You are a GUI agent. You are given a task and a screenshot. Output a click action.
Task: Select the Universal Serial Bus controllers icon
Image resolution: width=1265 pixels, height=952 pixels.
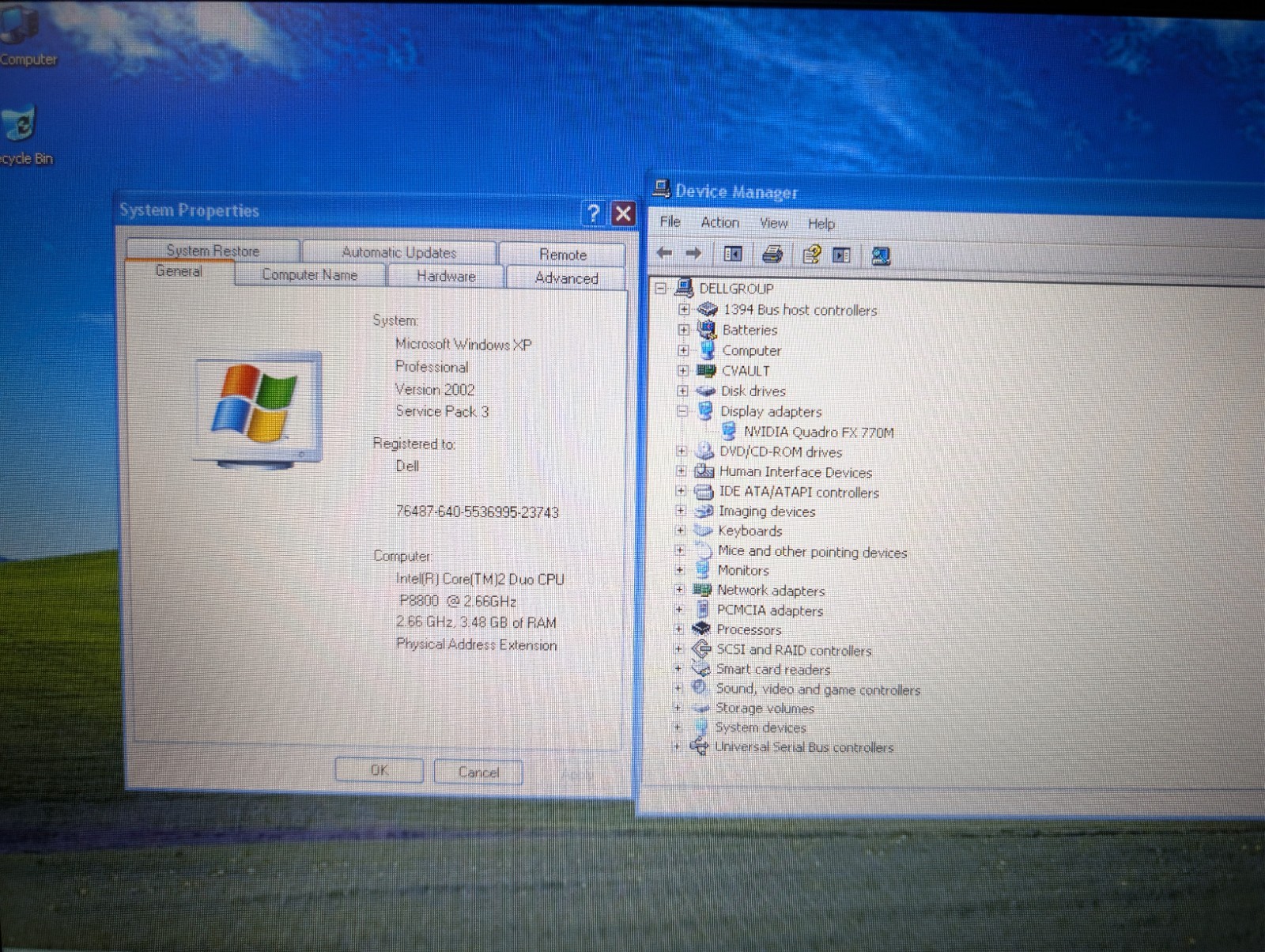pos(699,746)
